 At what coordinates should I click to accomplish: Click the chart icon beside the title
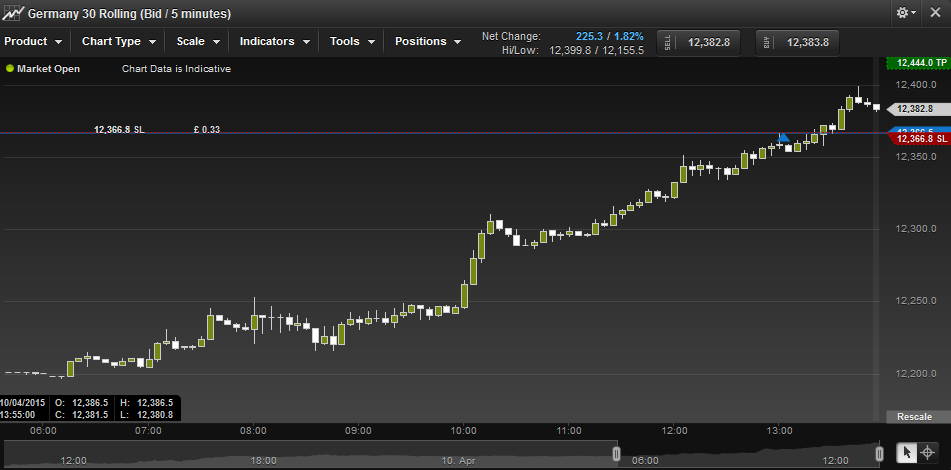pos(12,13)
